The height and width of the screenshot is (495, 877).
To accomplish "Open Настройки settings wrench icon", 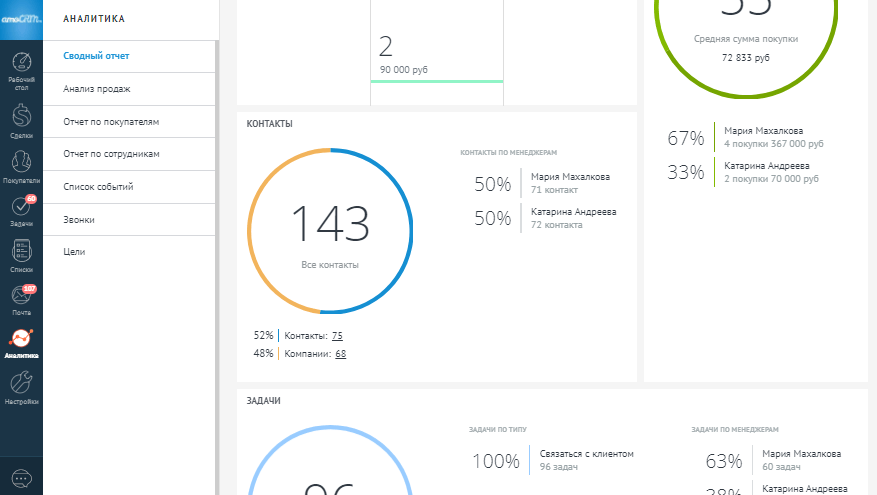I will tap(21, 386).
